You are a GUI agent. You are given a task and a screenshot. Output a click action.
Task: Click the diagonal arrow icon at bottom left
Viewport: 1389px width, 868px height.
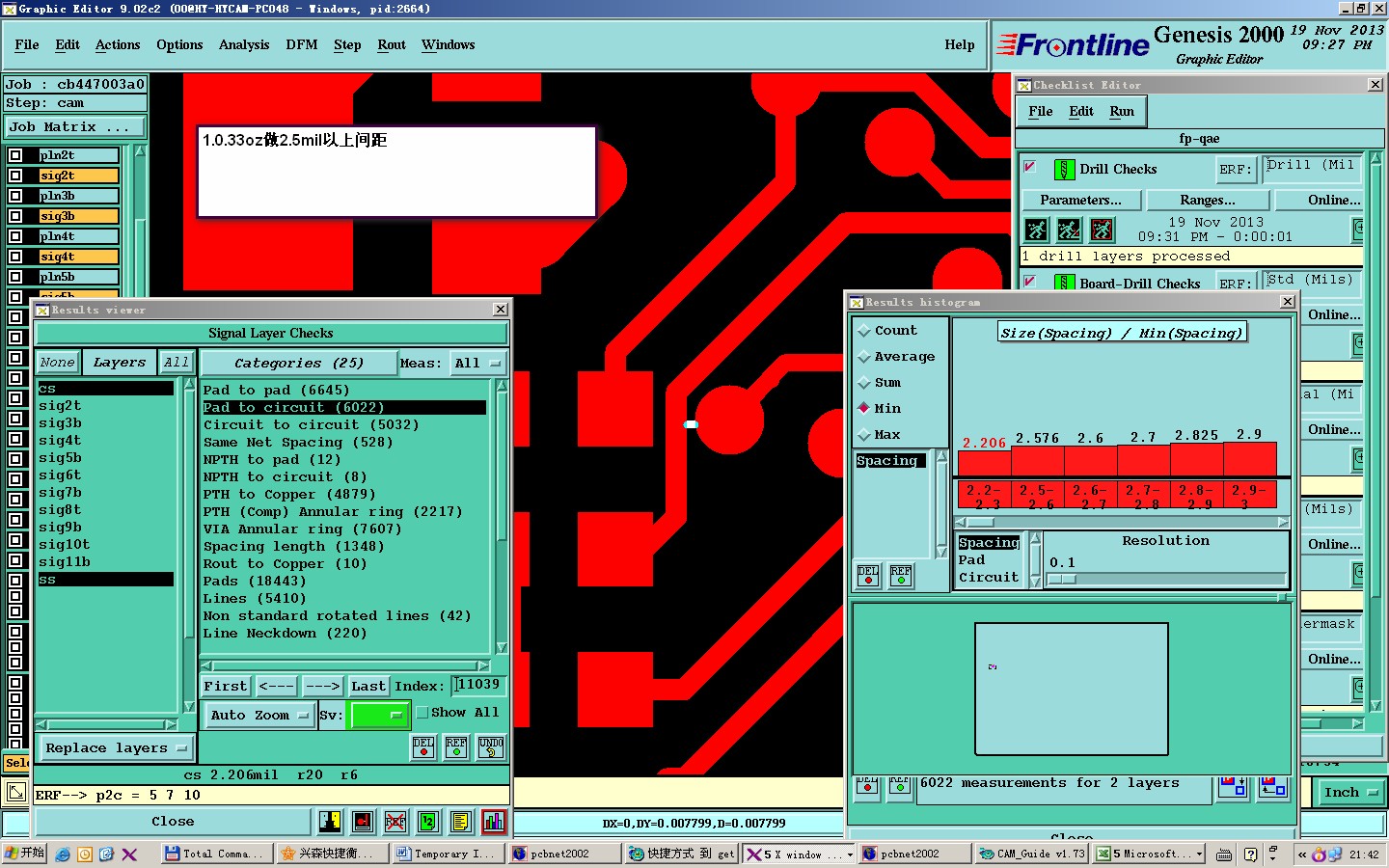(x=16, y=793)
